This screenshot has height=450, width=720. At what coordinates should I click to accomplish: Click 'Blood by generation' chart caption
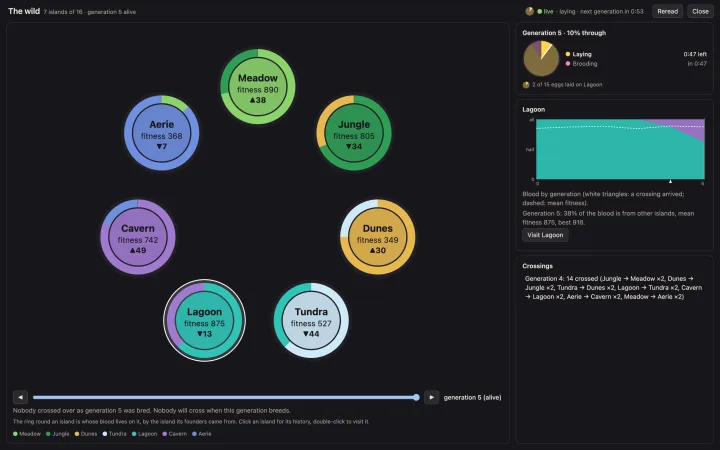coord(603,198)
